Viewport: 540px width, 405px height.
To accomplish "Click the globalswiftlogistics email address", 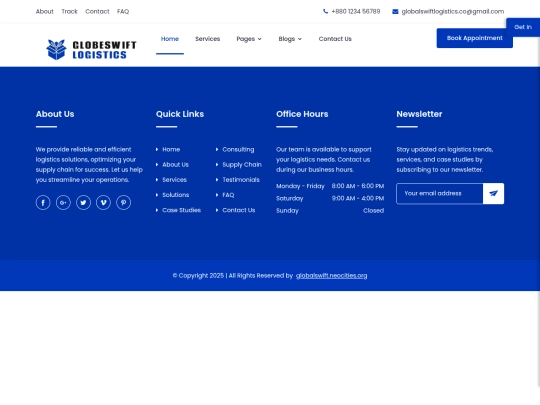I will pyautogui.click(x=453, y=11).
